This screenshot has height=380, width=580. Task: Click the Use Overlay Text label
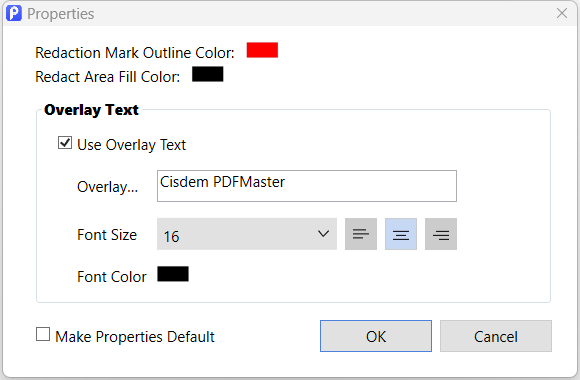point(131,145)
